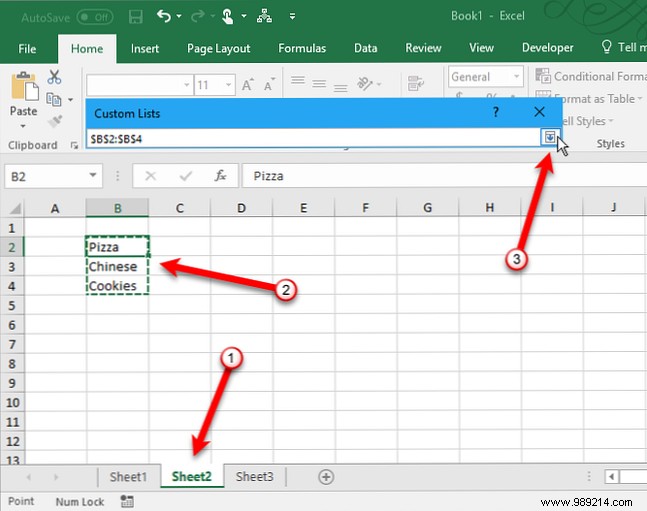Switch to Sheet3 tab
647x511 pixels.
click(x=255, y=477)
